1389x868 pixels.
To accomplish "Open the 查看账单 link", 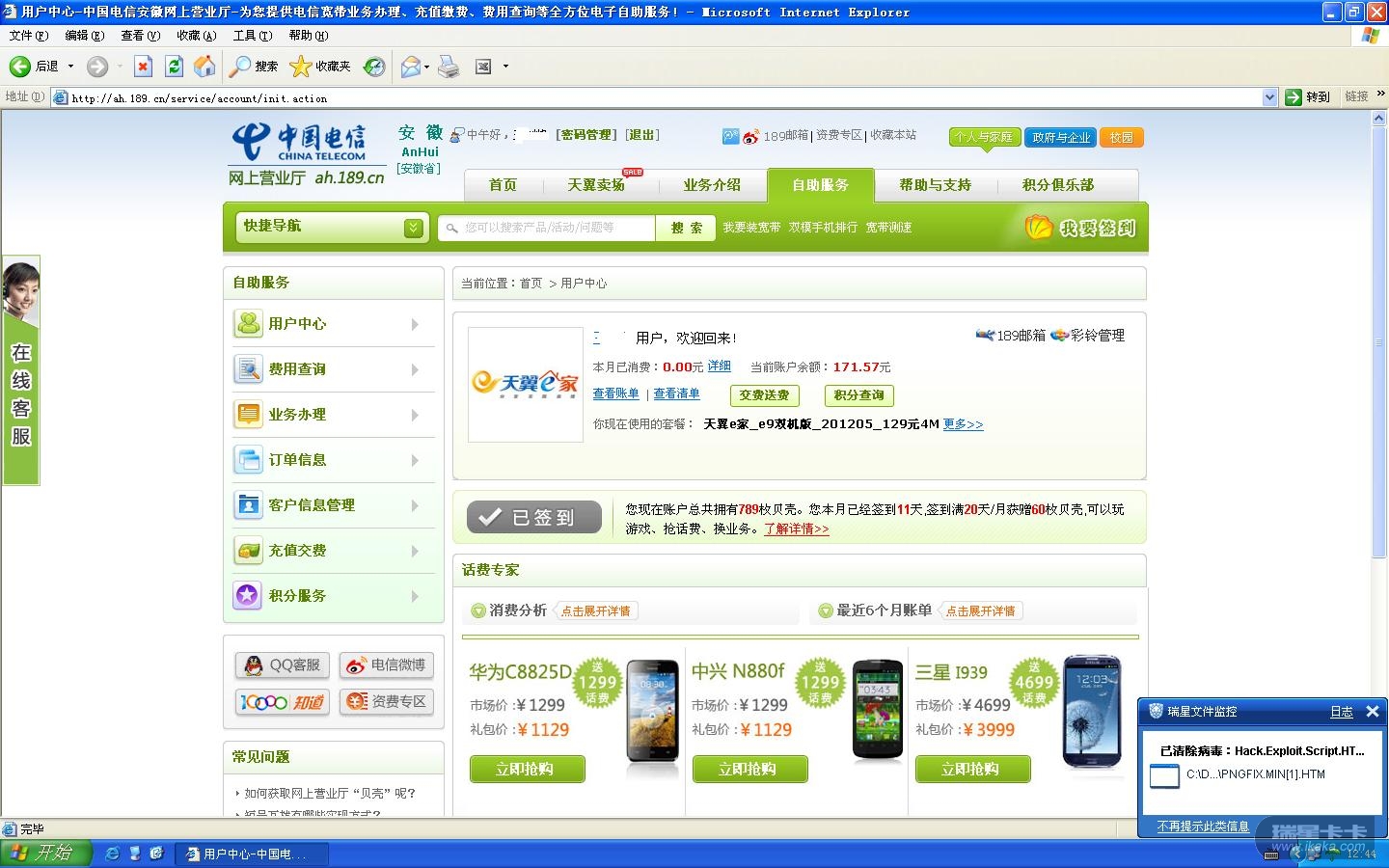I will [x=615, y=393].
